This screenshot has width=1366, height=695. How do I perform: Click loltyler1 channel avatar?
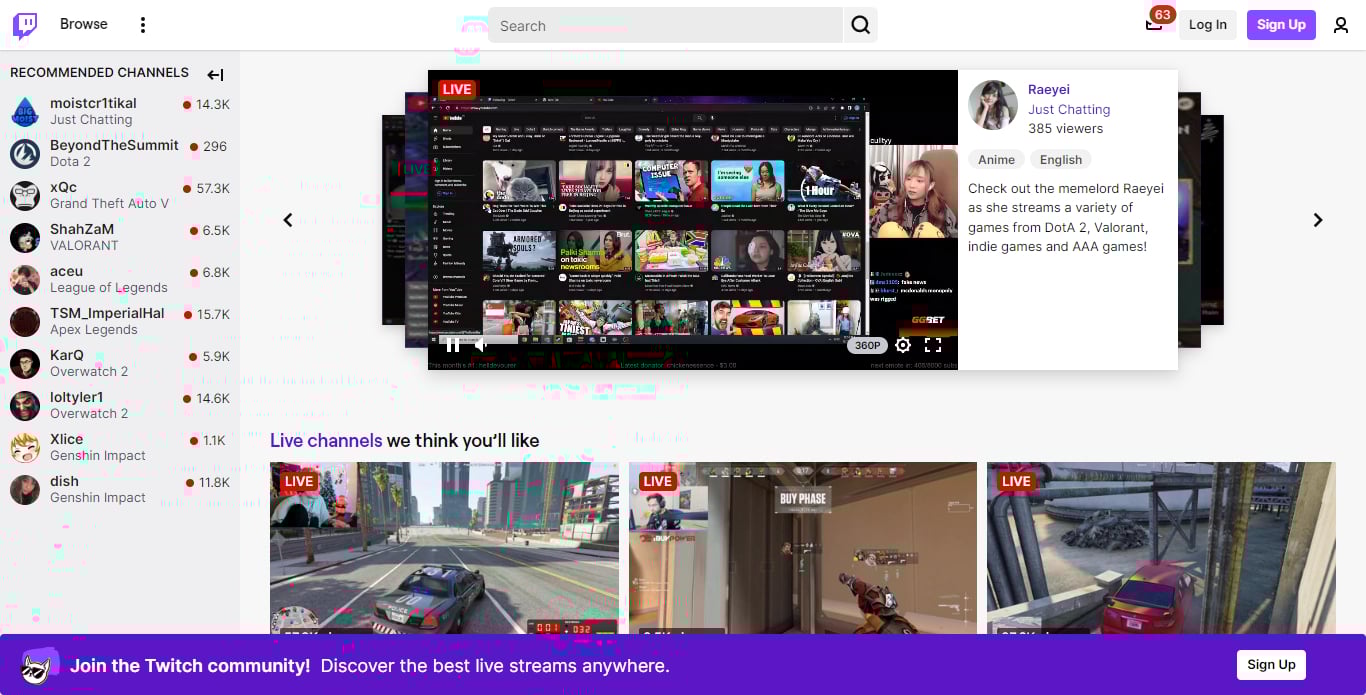tap(25, 405)
